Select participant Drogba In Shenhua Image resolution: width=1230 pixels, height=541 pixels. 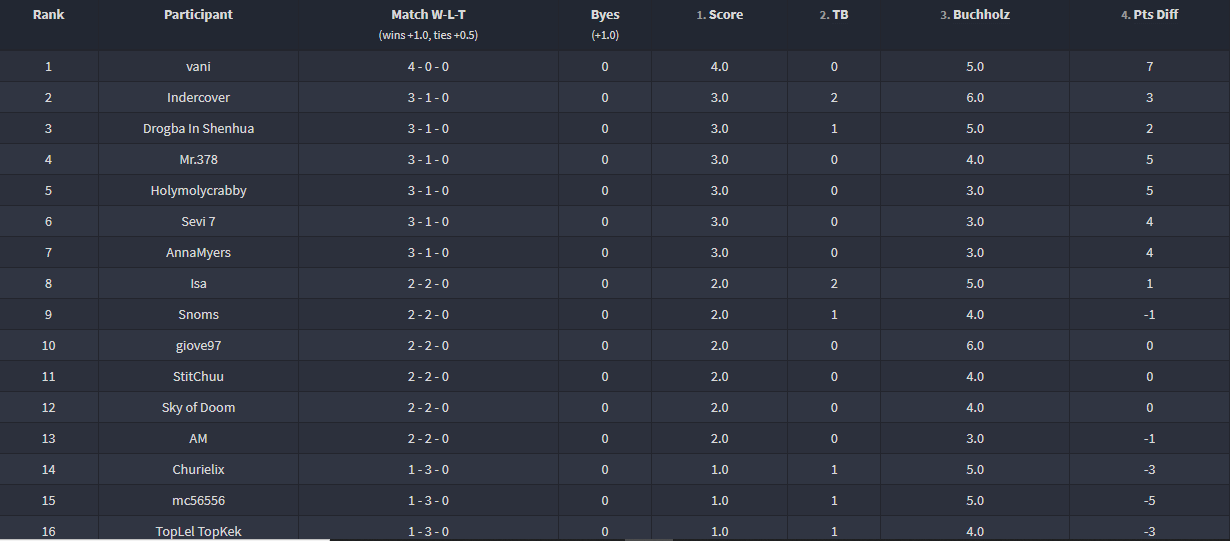[198, 129]
